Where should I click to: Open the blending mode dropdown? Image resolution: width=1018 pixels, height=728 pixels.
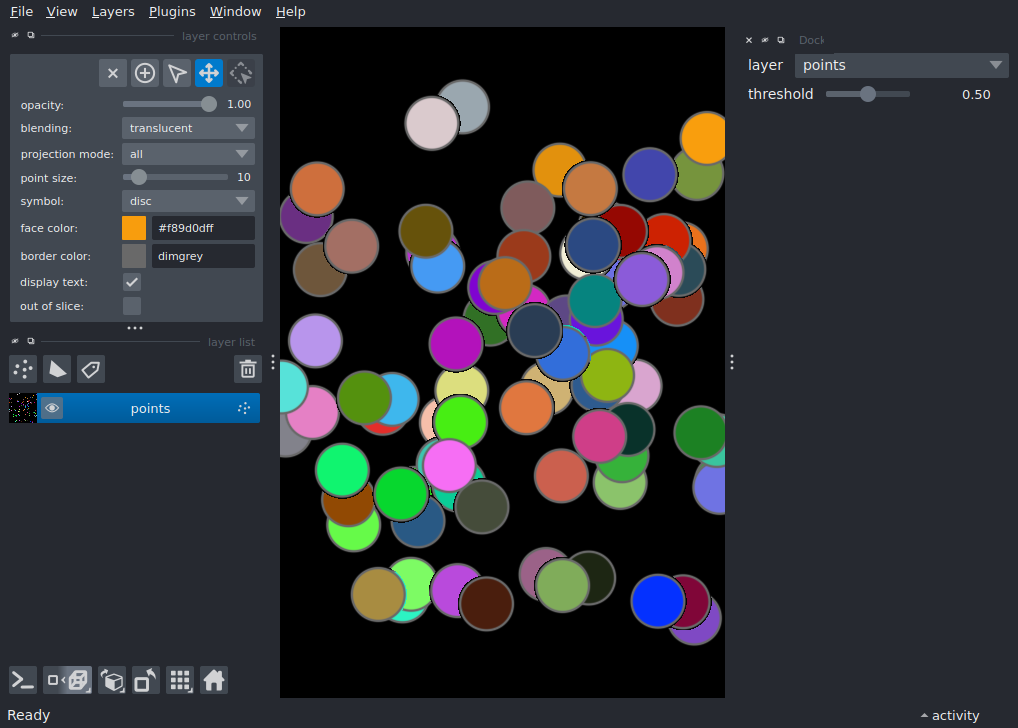point(188,128)
